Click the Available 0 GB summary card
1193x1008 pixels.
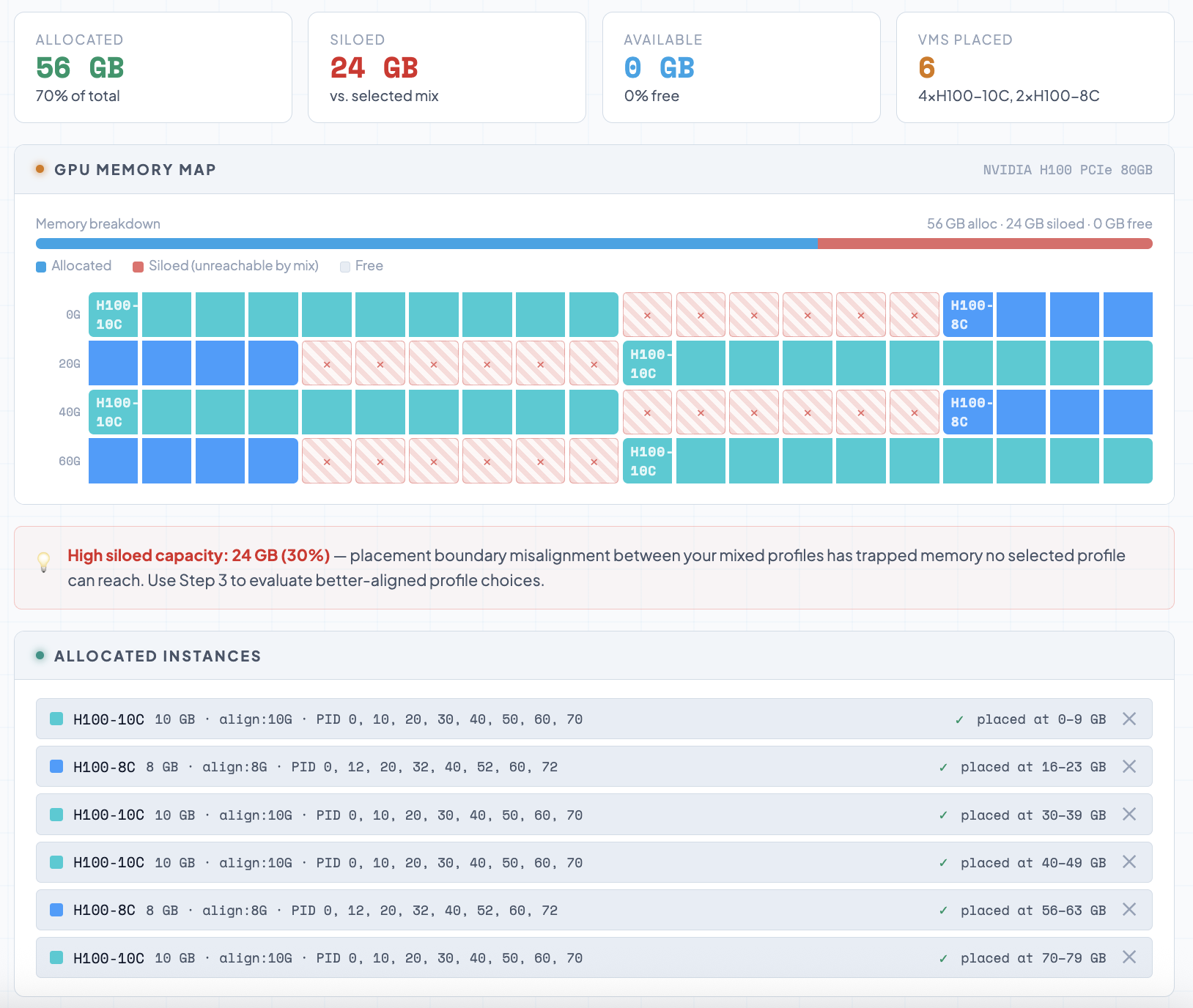[741, 67]
